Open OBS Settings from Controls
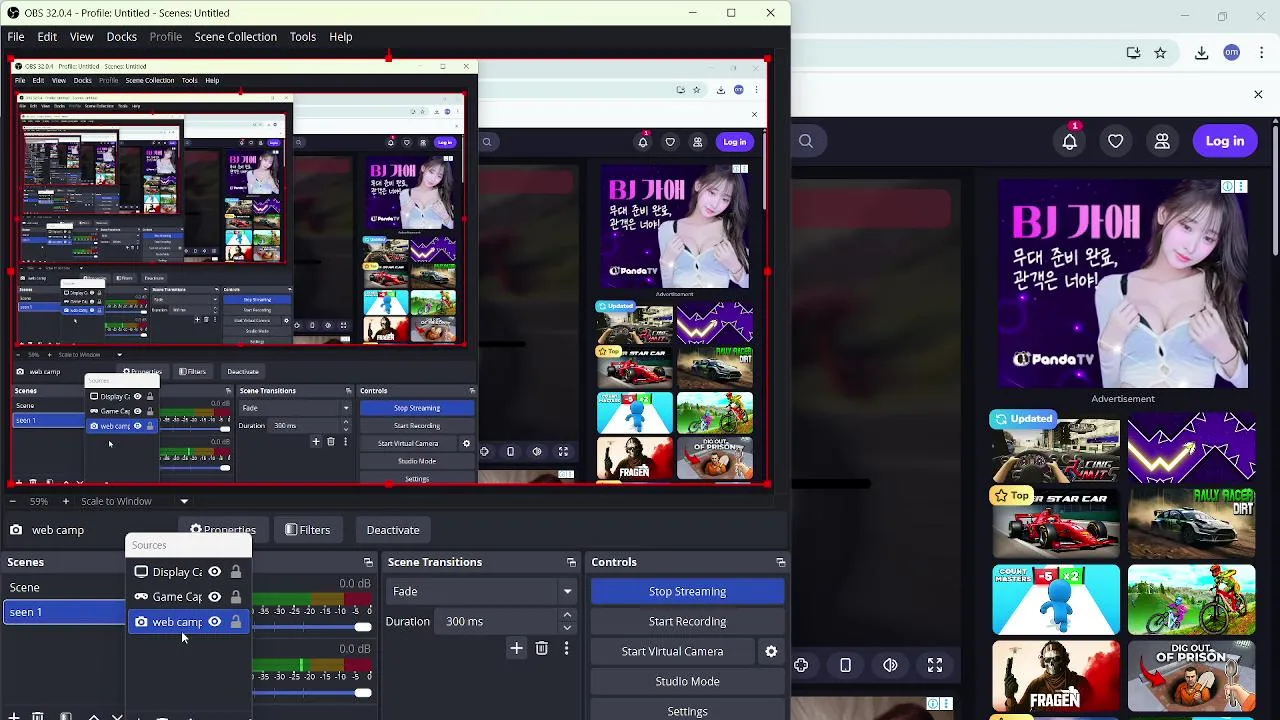 [687, 711]
